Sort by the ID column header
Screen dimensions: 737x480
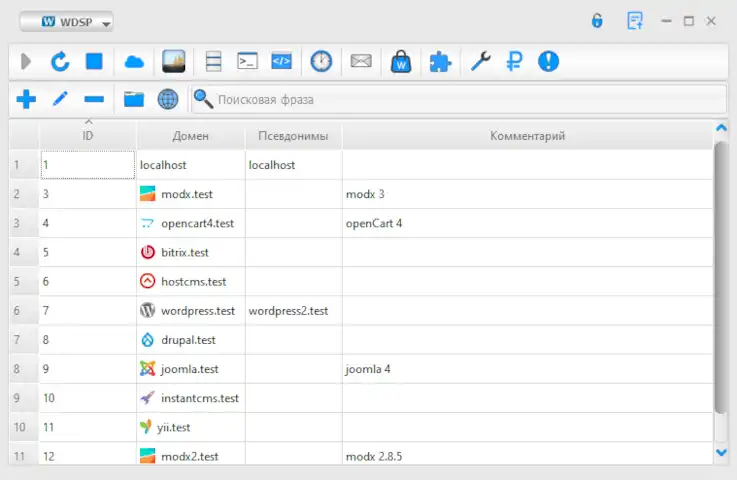click(x=88, y=136)
